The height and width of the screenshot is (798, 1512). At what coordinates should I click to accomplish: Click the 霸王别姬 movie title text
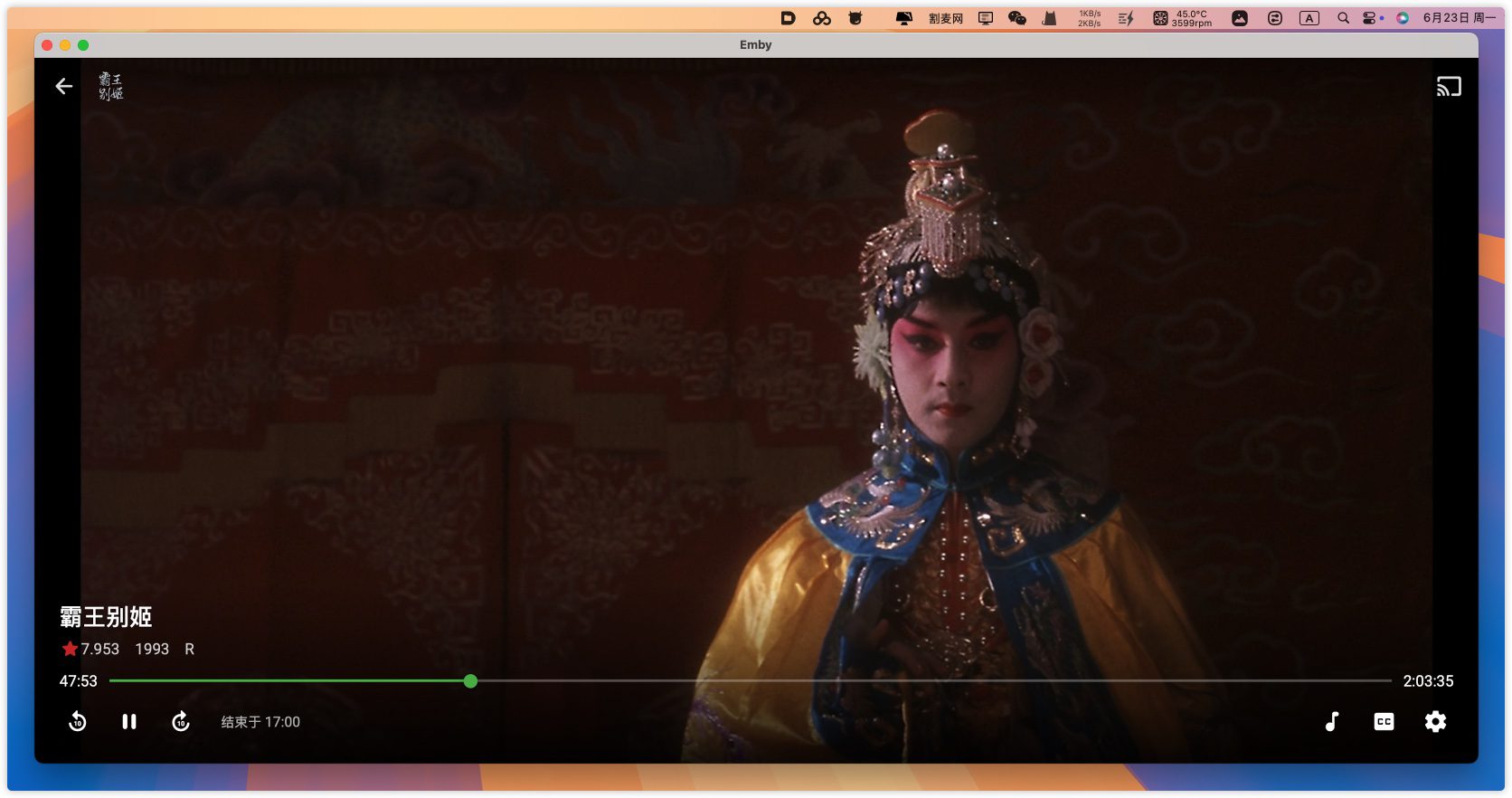(x=106, y=616)
